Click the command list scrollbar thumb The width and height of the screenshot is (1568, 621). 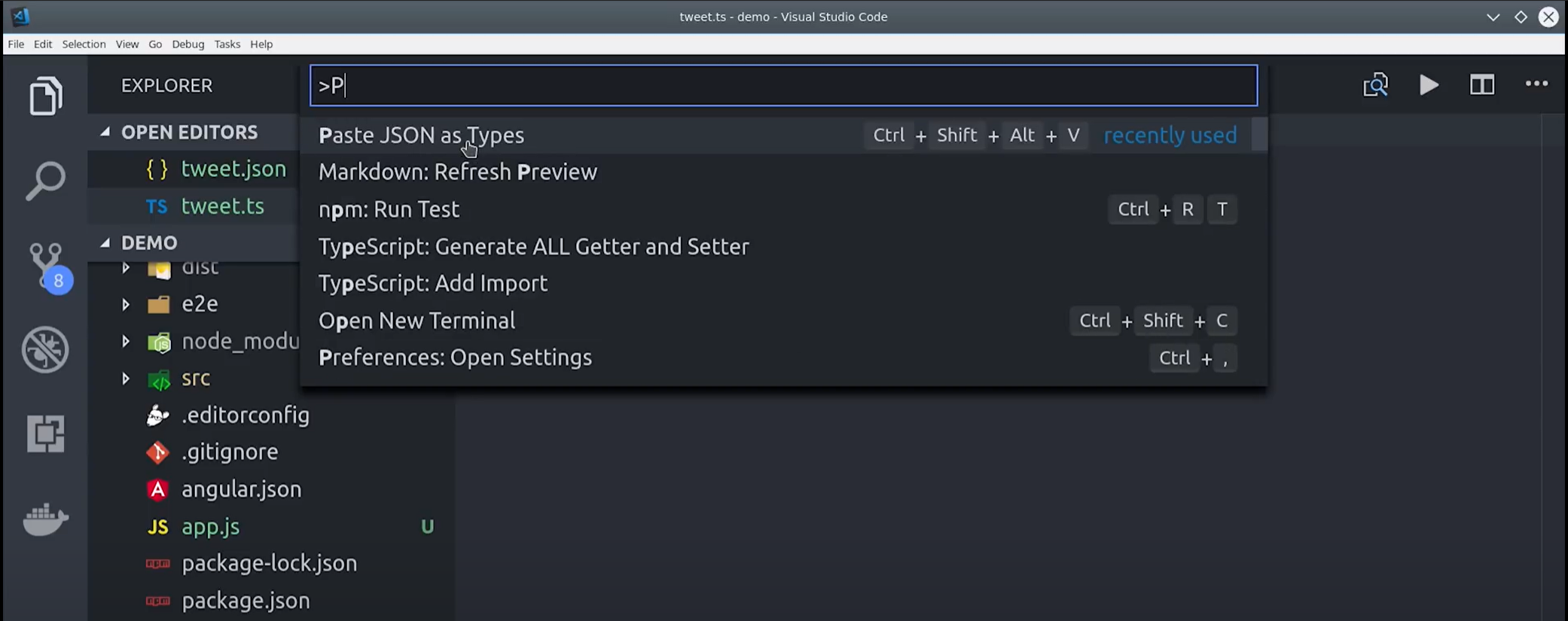click(x=1259, y=135)
